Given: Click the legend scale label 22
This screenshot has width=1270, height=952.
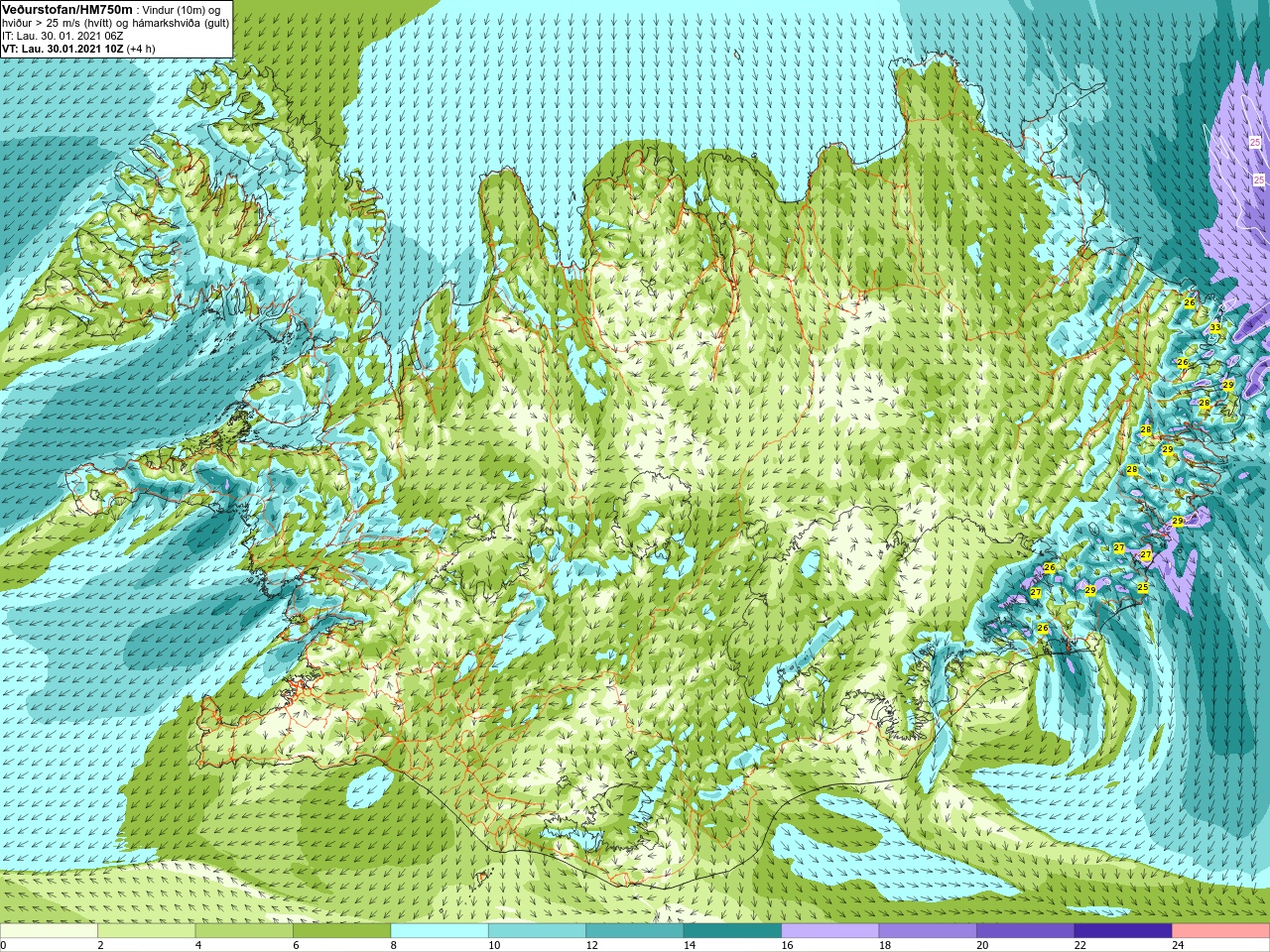Looking at the screenshot, I should coord(1080,946).
